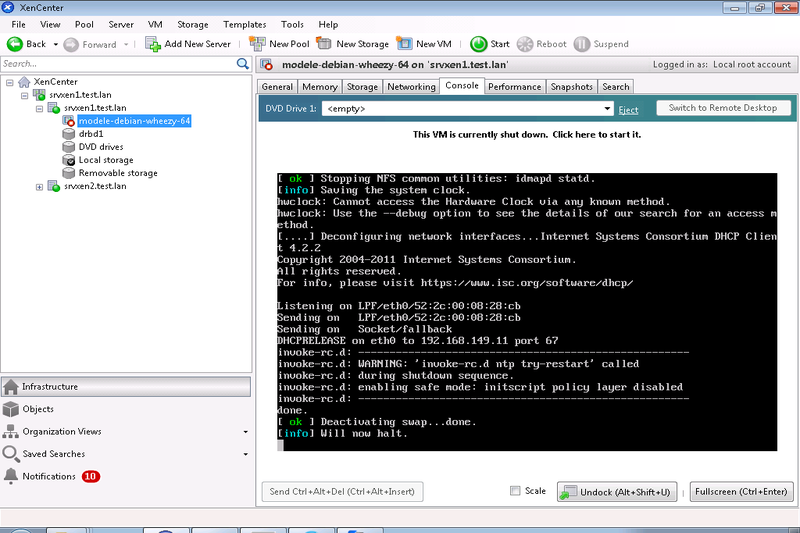
Task: Click the Undock (Alt+Shift+U) button
Action: click(617, 492)
